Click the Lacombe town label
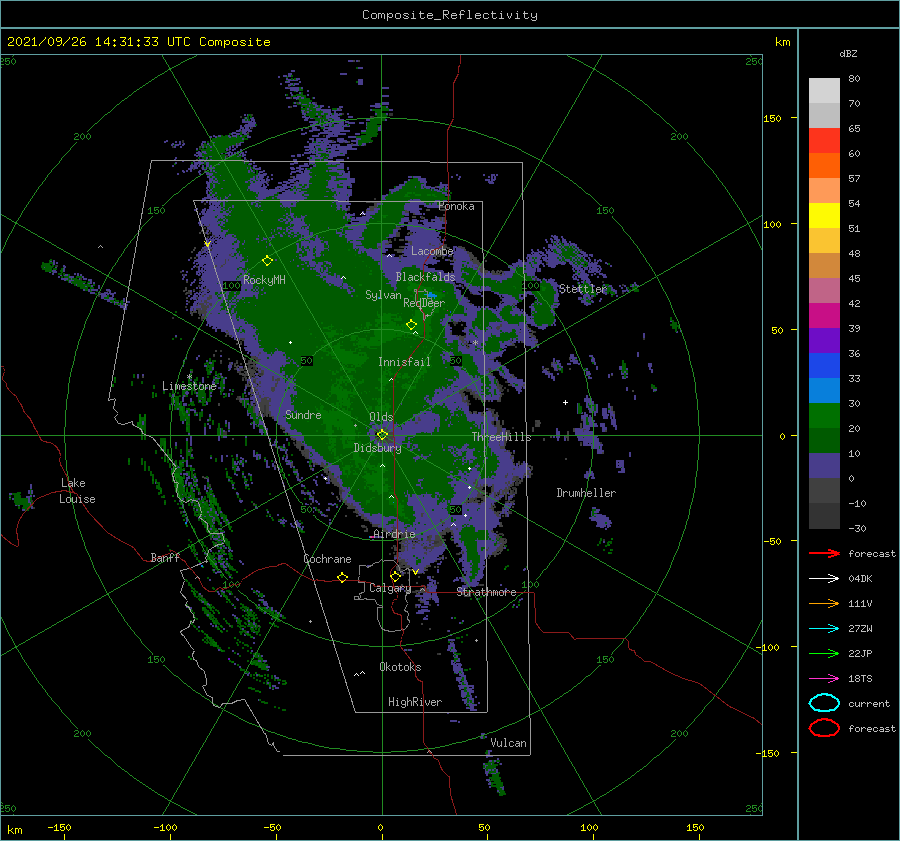Screen dimensions: 900x841 click(432, 251)
